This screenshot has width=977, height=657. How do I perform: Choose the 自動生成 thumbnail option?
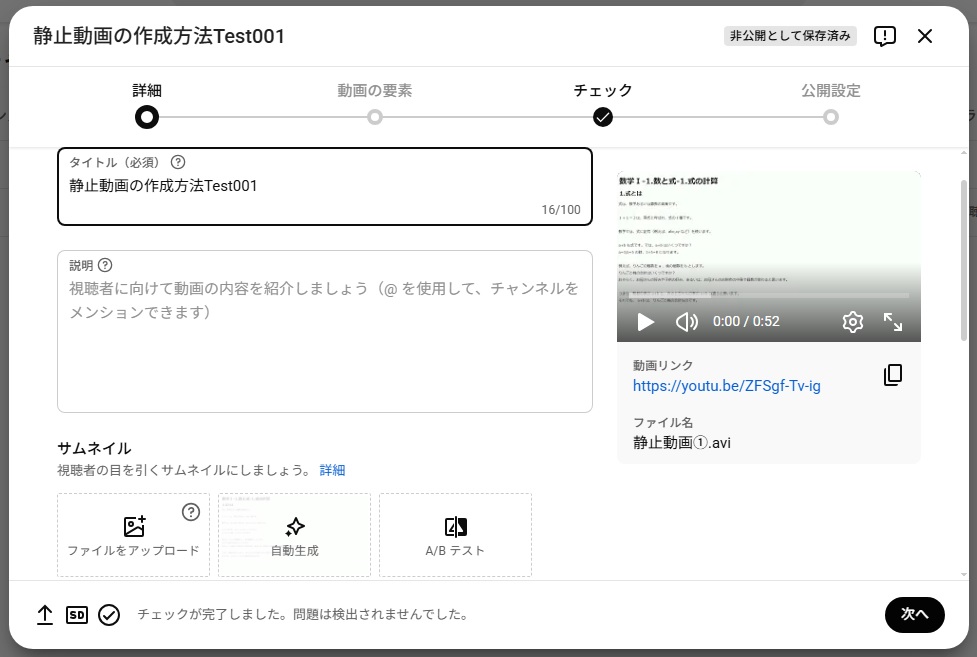(x=294, y=535)
